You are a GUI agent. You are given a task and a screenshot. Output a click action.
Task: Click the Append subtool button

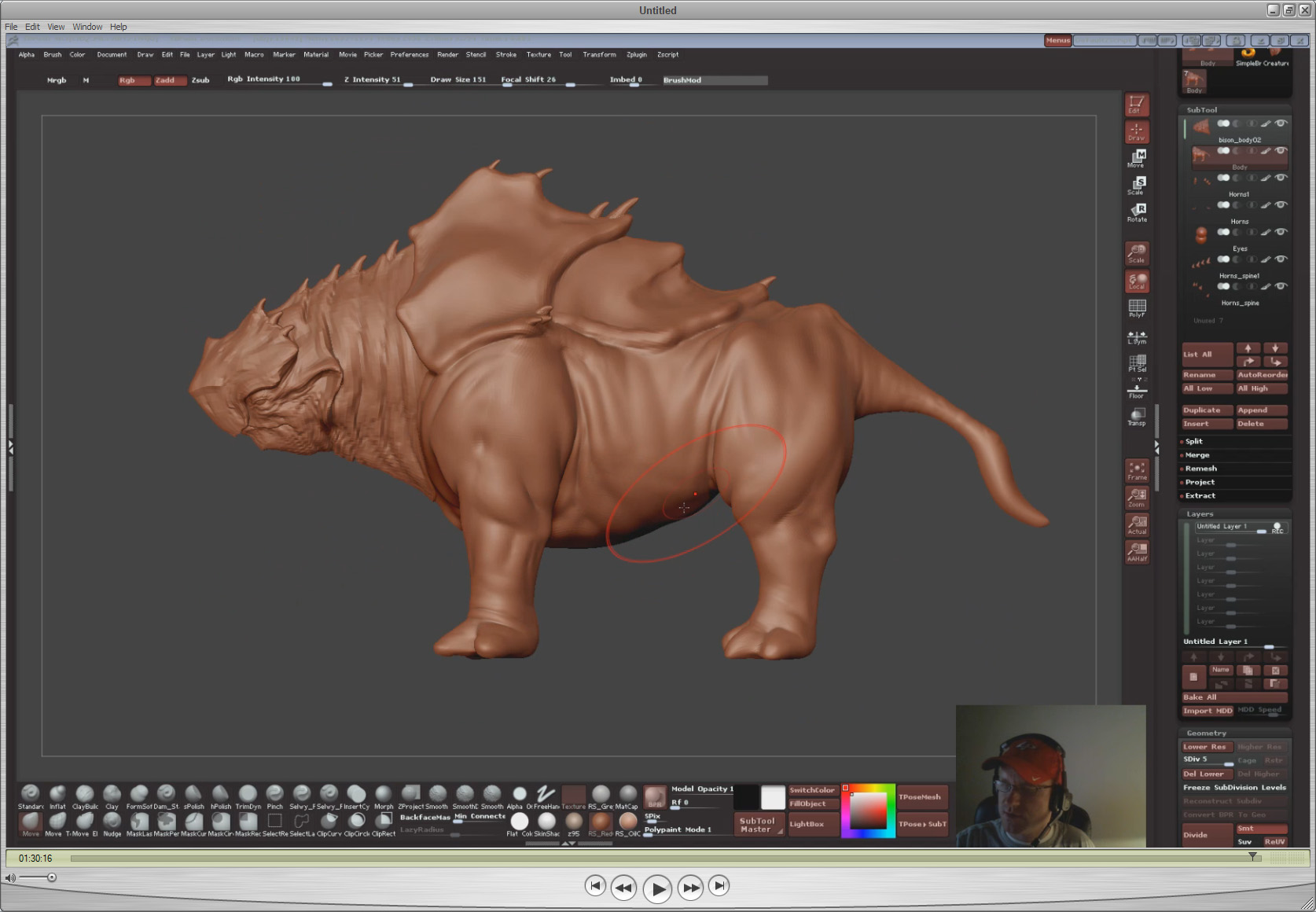click(x=1262, y=410)
